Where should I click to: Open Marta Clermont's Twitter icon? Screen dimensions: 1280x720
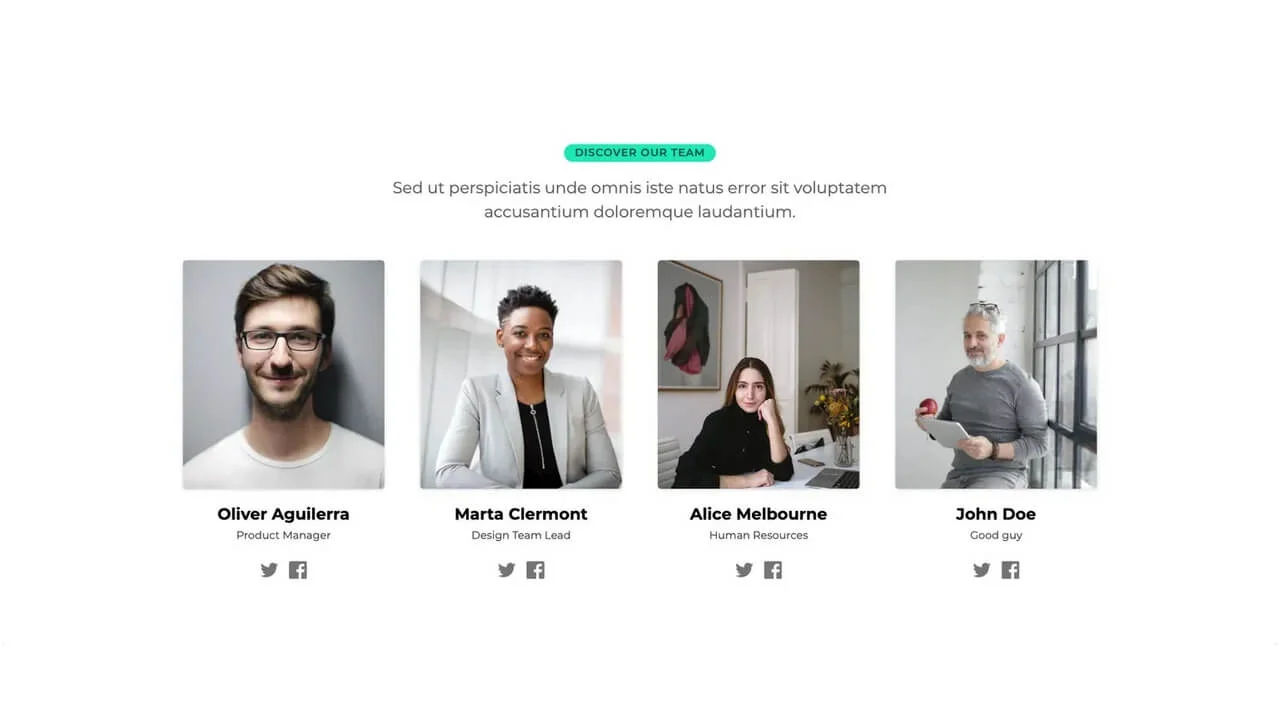point(507,570)
